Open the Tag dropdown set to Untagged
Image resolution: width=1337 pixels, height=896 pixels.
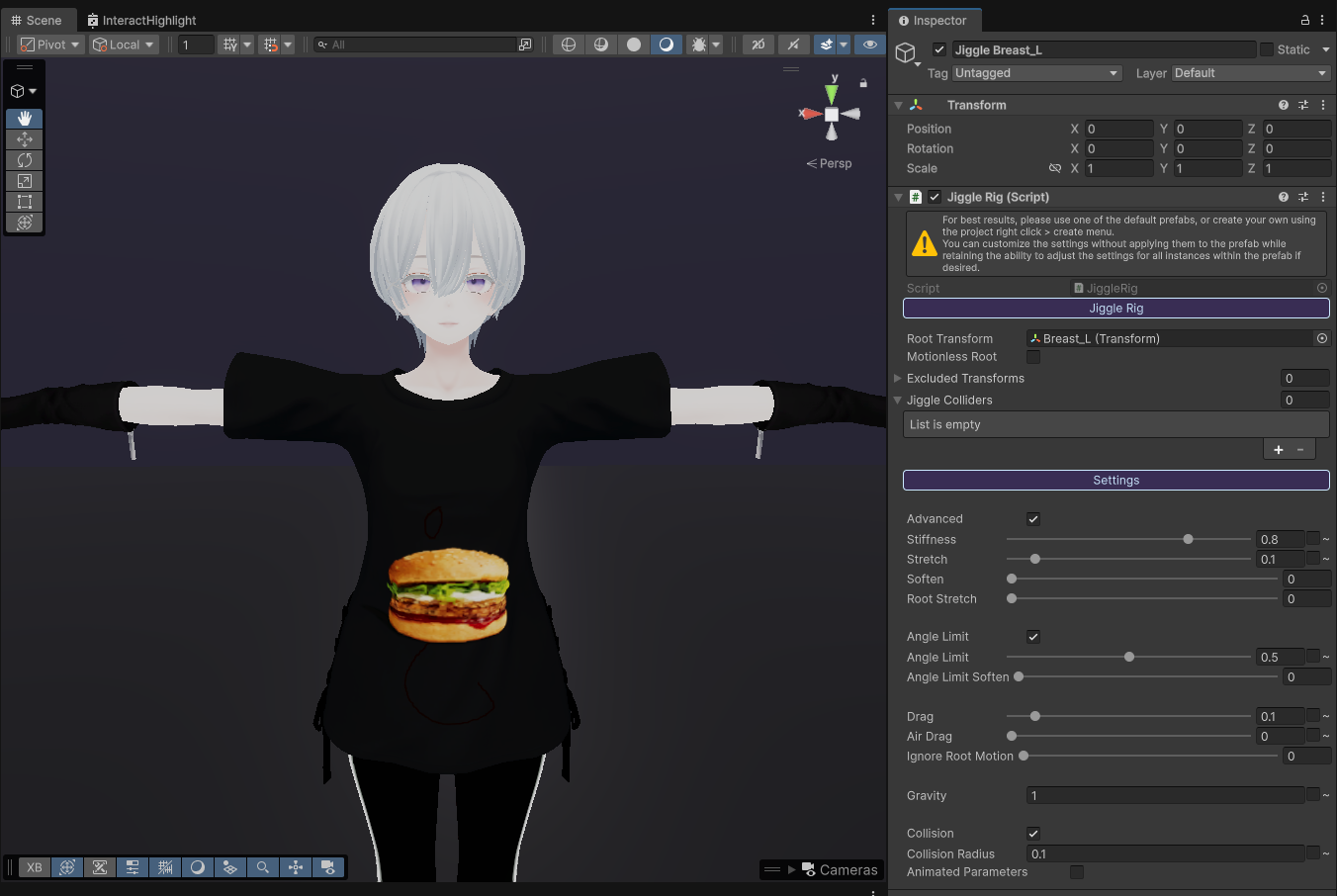[1036, 72]
